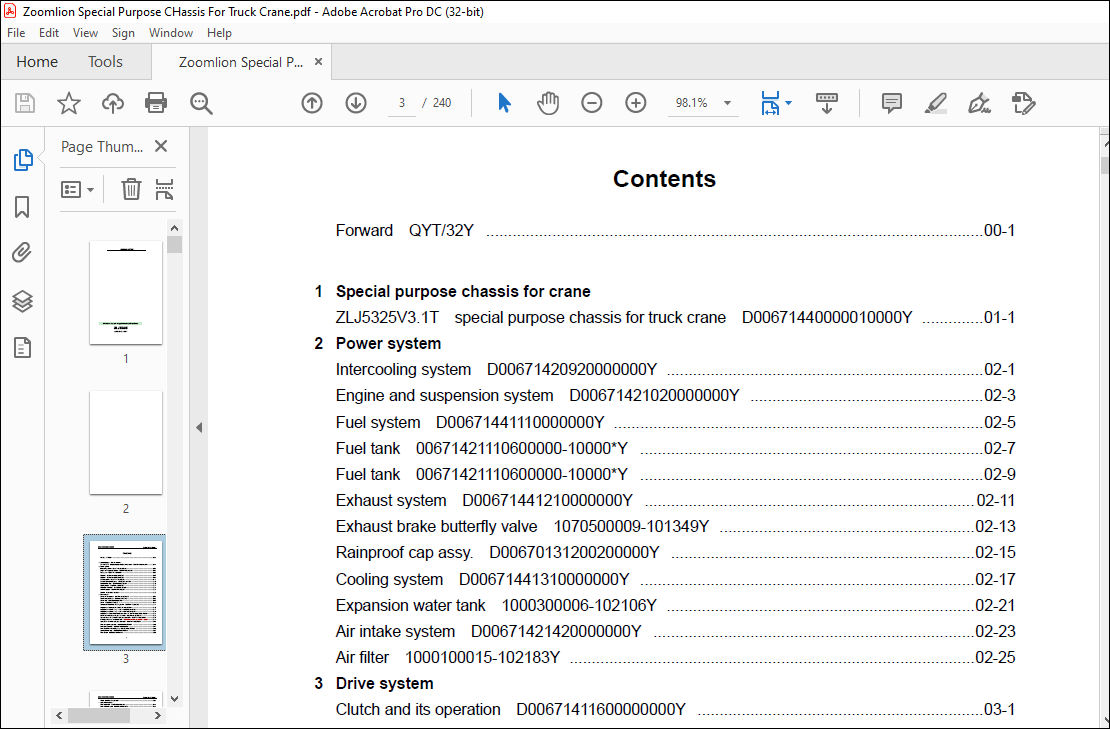Image resolution: width=1110 pixels, height=729 pixels.
Task: Click Rainproof cap assy. entry
Action: pos(675,552)
